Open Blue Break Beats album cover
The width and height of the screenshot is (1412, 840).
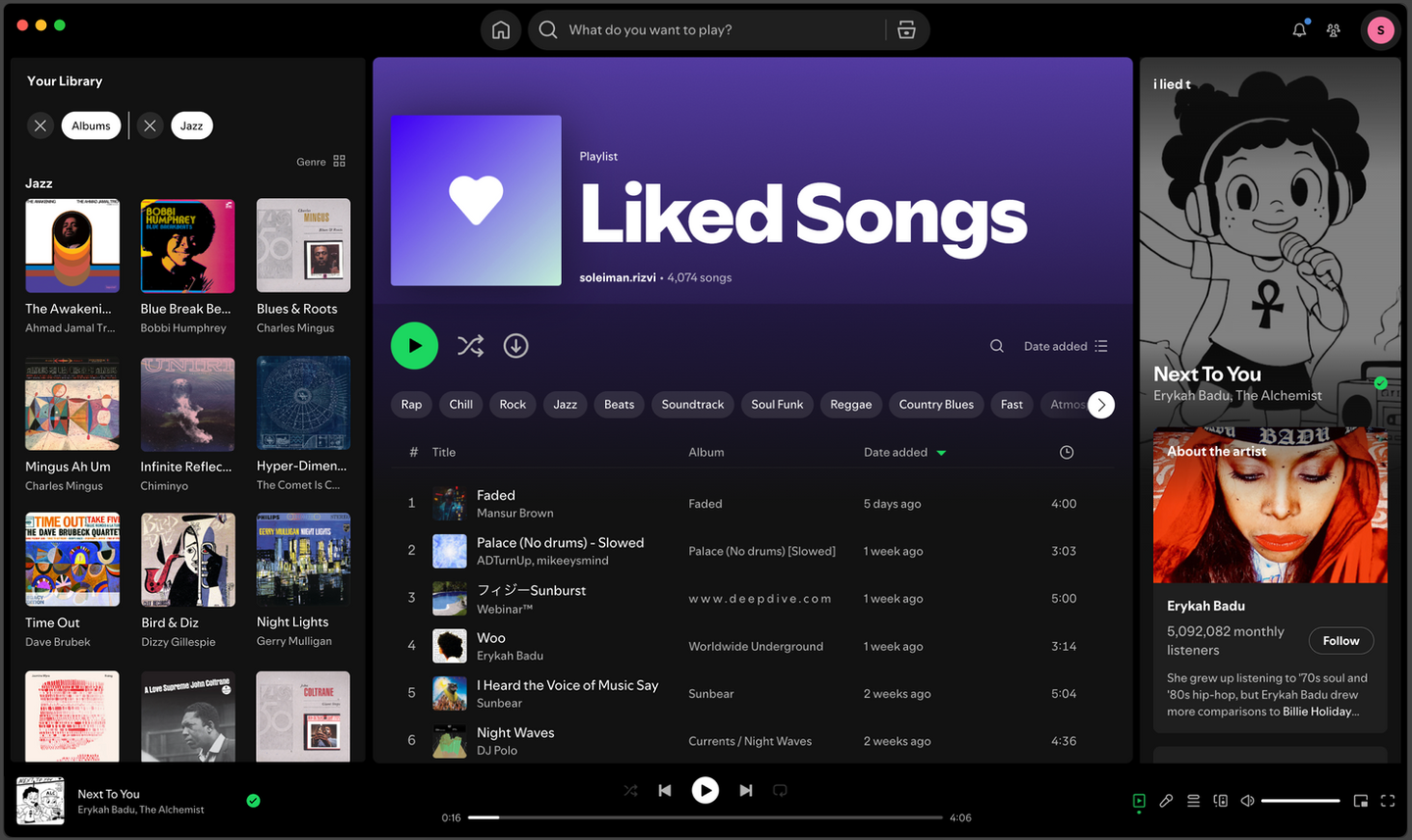(x=187, y=246)
